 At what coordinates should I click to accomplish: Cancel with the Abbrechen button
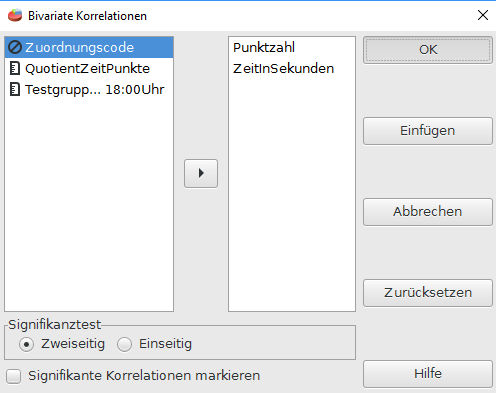coord(428,212)
